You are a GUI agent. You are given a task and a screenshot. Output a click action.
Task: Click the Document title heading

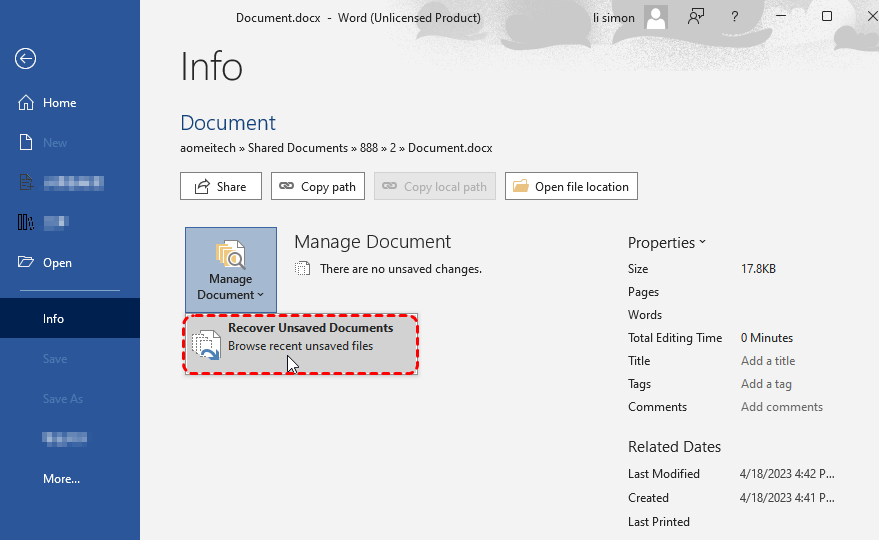tap(228, 123)
